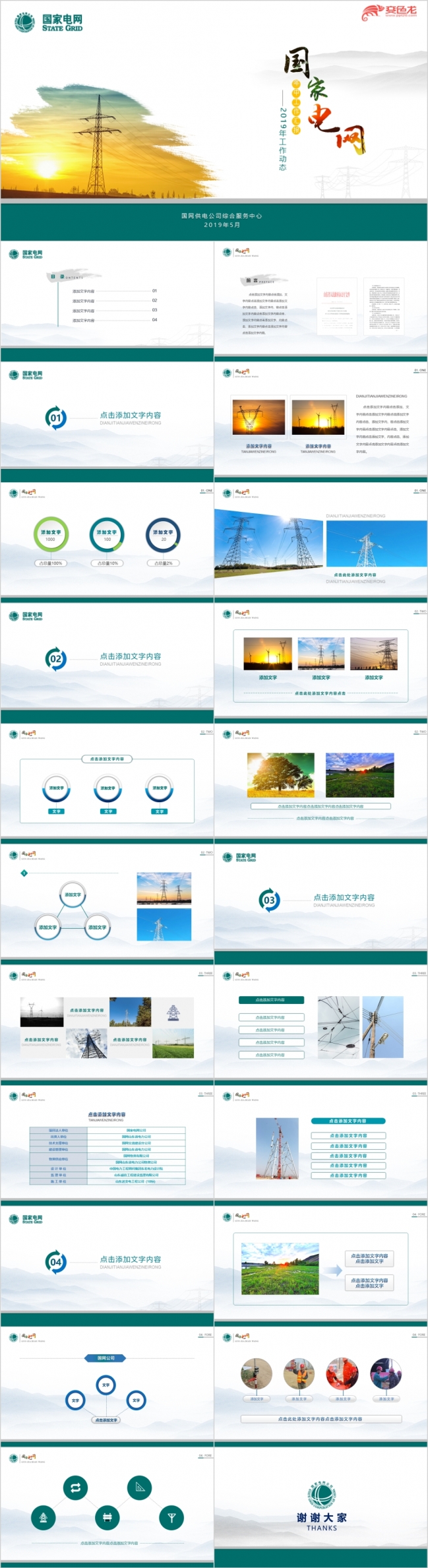Click the THANKS text
The height and width of the screenshot is (1568, 428).
321,1528
